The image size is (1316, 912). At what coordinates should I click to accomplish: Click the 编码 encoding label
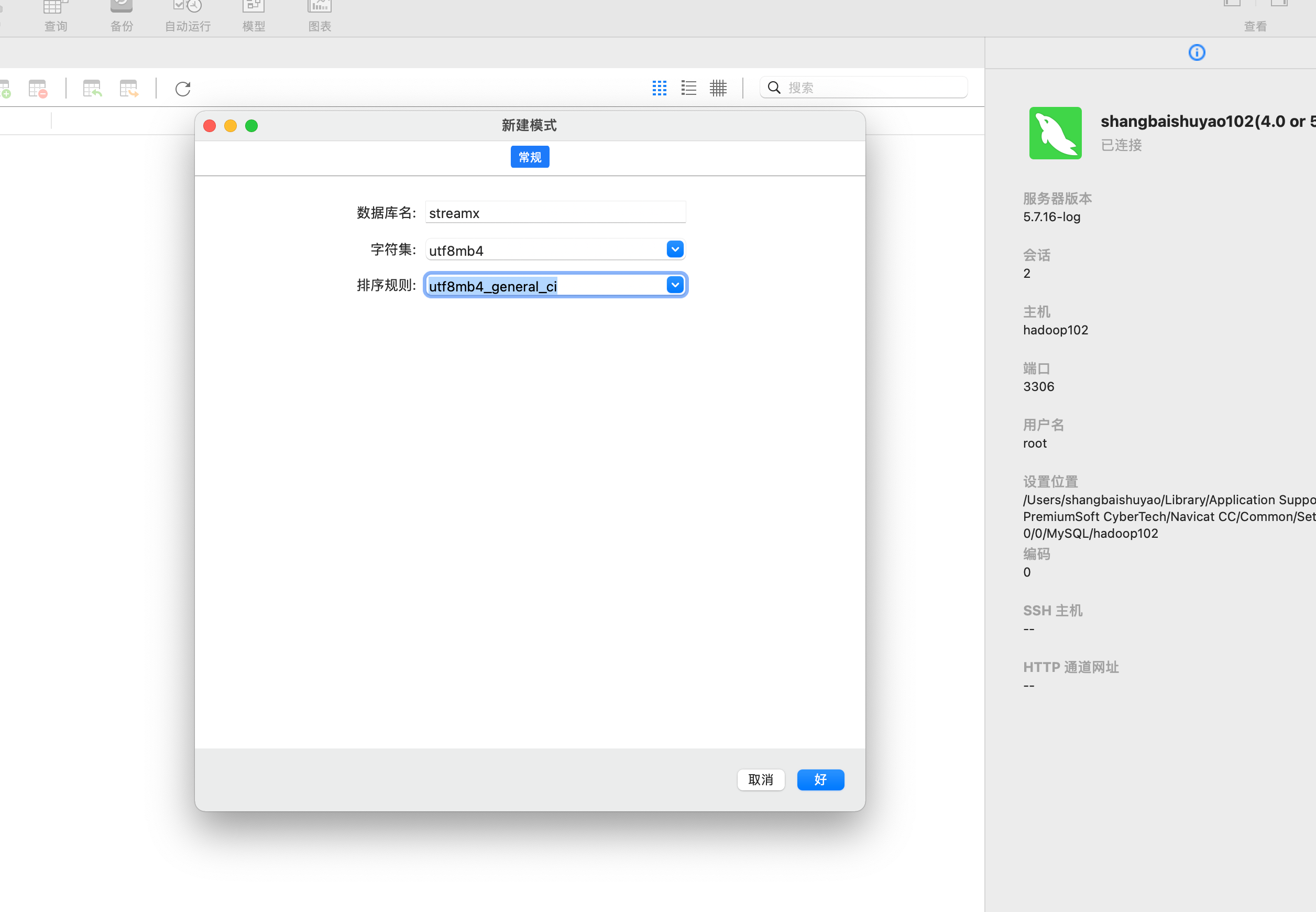(1037, 553)
